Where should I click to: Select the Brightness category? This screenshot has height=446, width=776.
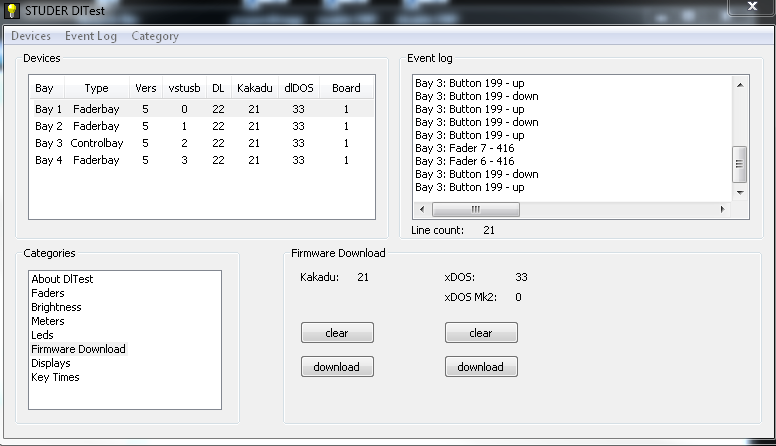tap(56, 307)
